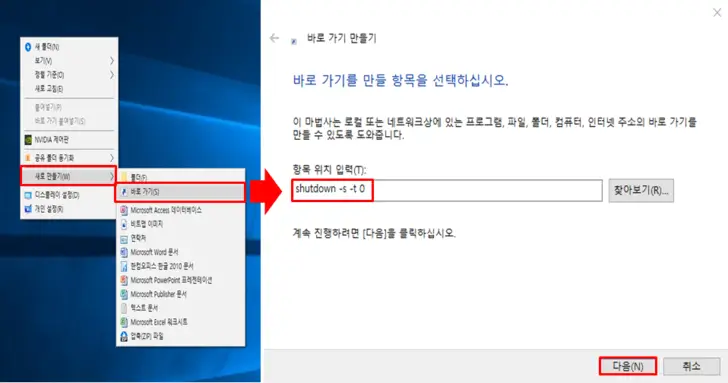This screenshot has height=383, width=728.
Task: Click the NVIDIA 제어판 icon
Action: [x=28, y=139]
